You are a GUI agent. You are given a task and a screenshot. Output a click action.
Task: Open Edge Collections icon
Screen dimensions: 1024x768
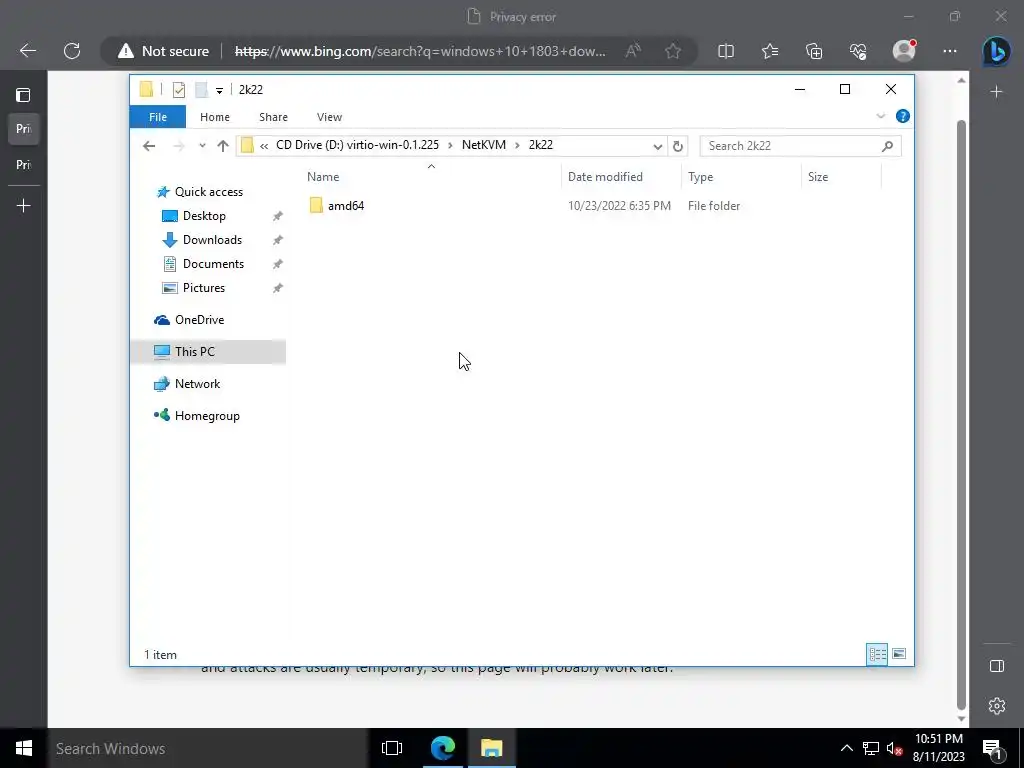(814, 51)
